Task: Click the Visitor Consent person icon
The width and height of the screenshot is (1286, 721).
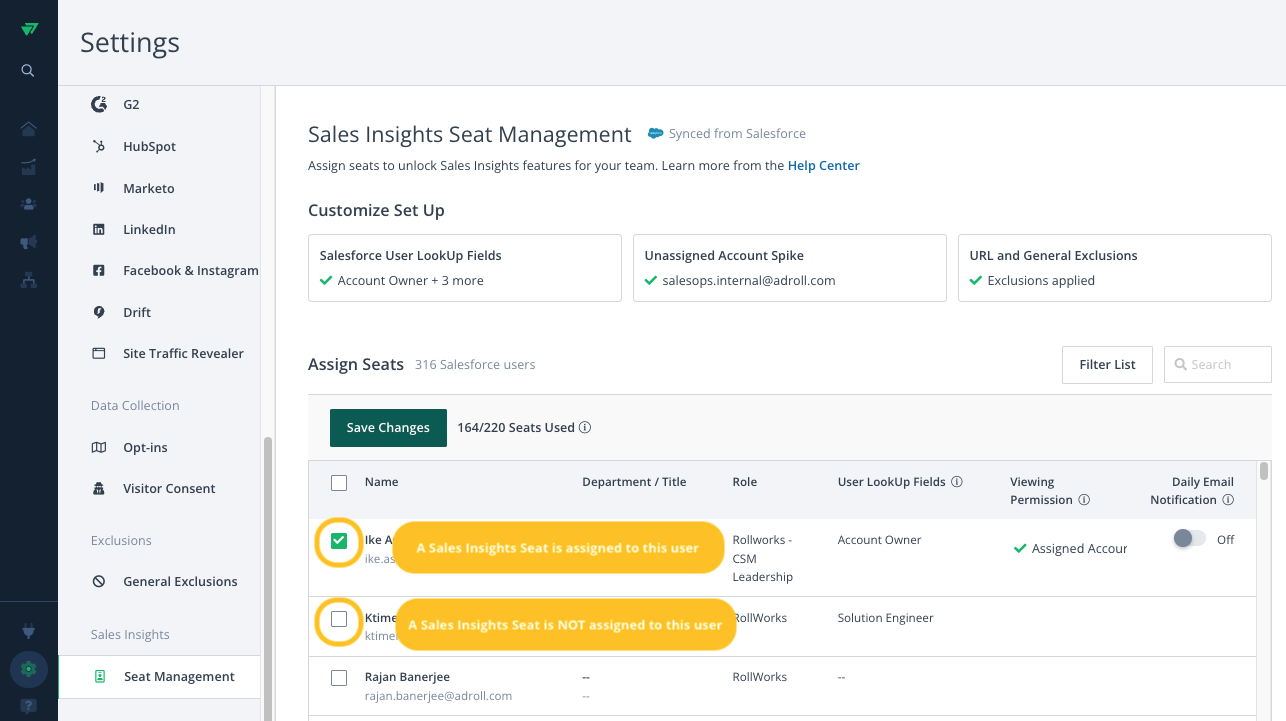Action: pos(99,489)
